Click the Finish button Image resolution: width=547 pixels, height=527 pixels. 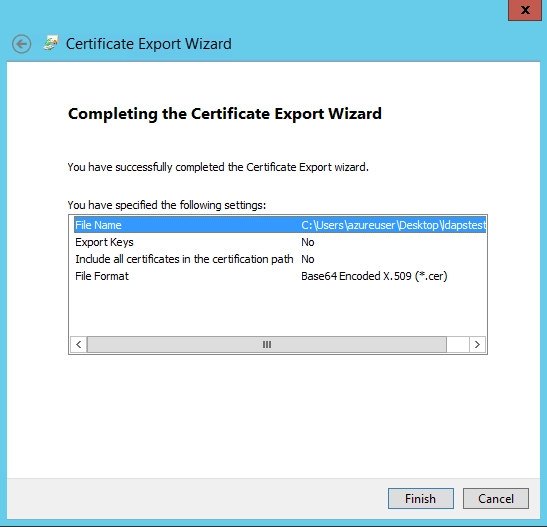(420, 498)
